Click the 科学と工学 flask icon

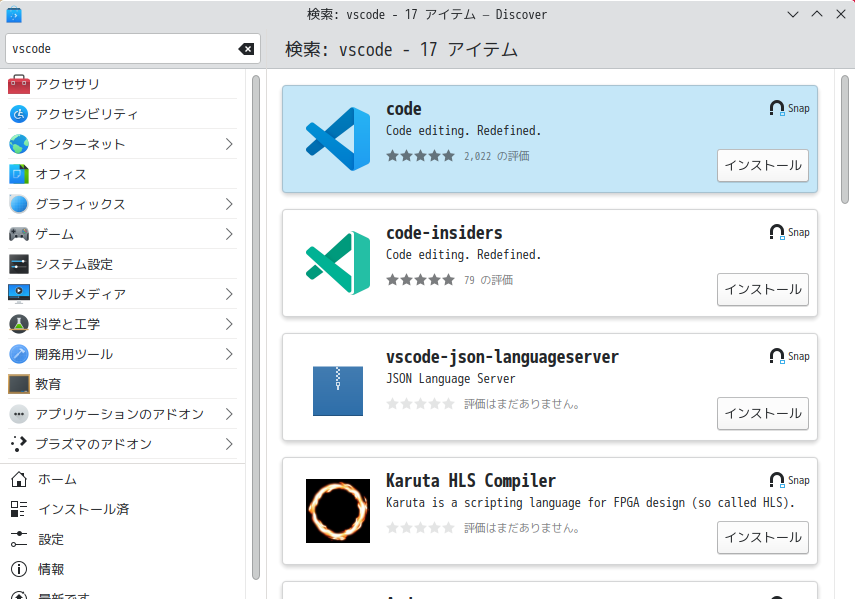click(19, 324)
